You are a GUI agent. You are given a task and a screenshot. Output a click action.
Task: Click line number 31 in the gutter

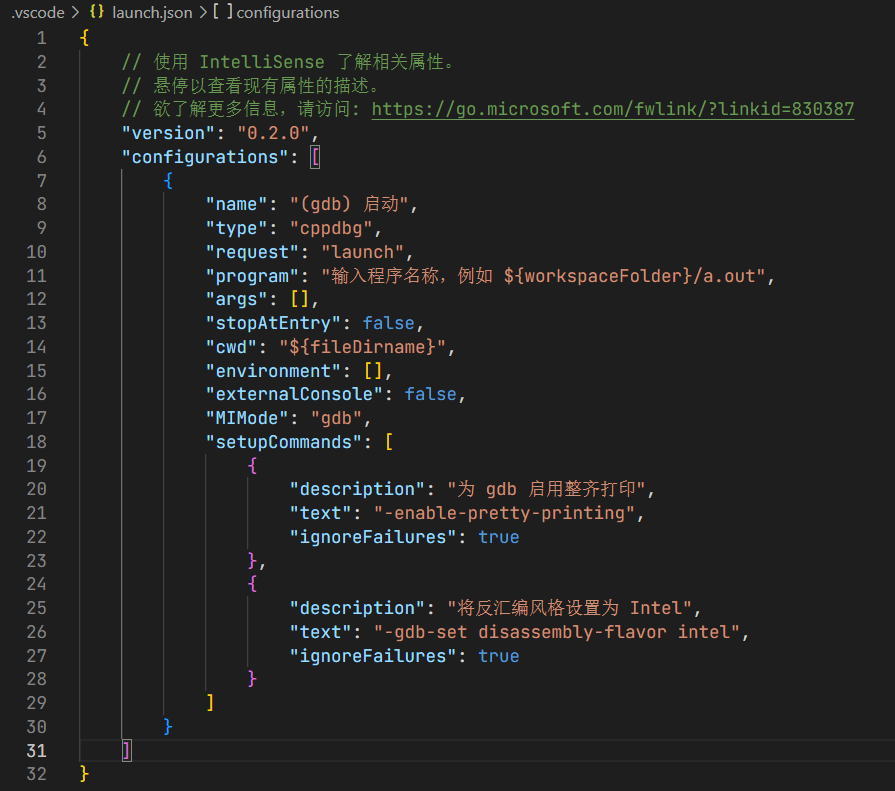click(x=36, y=750)
